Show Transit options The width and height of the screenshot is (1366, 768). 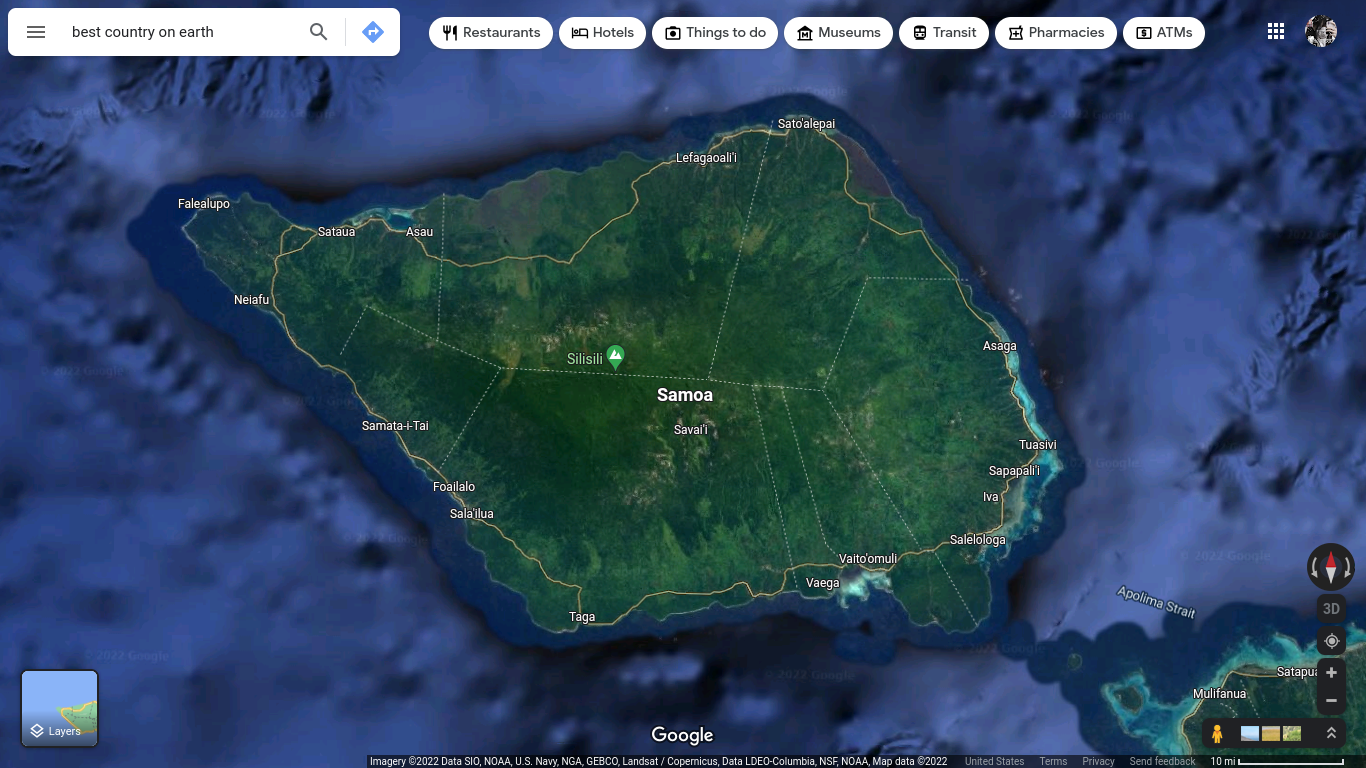(944, 33)
